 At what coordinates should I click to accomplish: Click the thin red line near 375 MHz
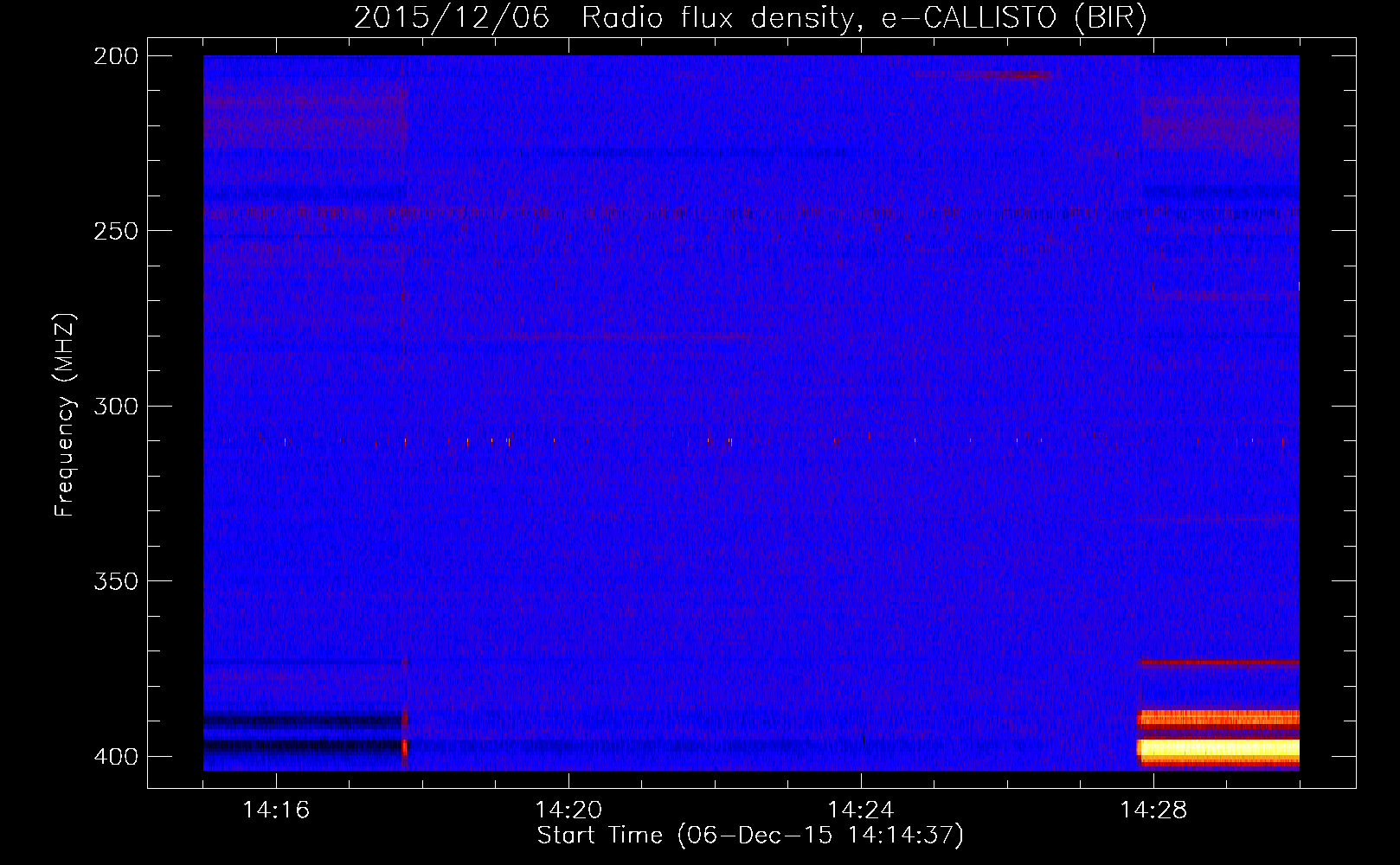coord(1218,663)
